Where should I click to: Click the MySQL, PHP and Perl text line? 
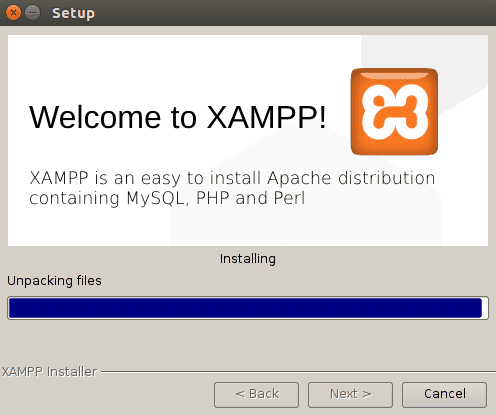point(167,198)
